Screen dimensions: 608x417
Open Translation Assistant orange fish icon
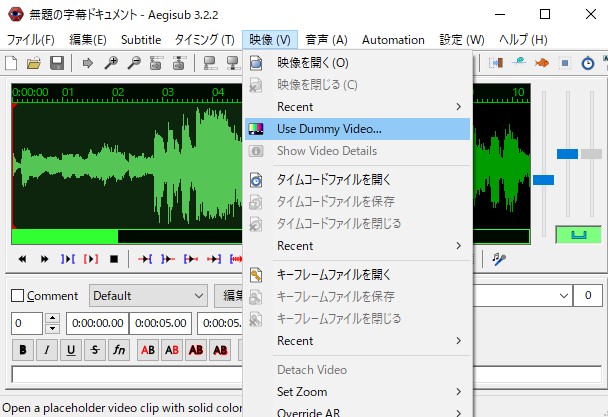point(542,63)
